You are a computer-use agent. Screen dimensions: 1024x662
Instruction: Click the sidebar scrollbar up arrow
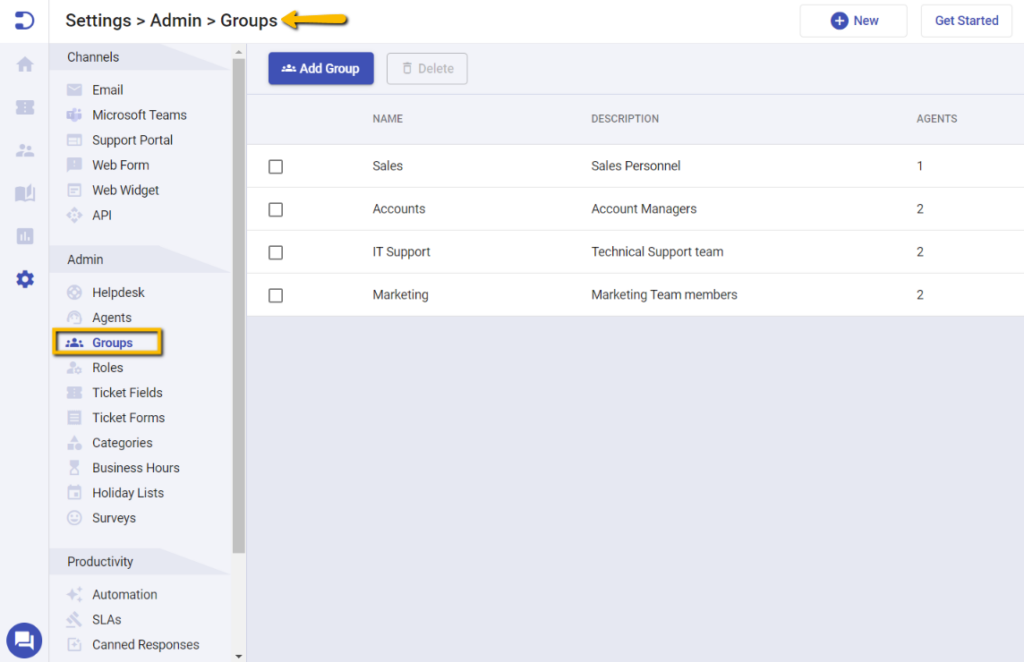pos(238,52)
